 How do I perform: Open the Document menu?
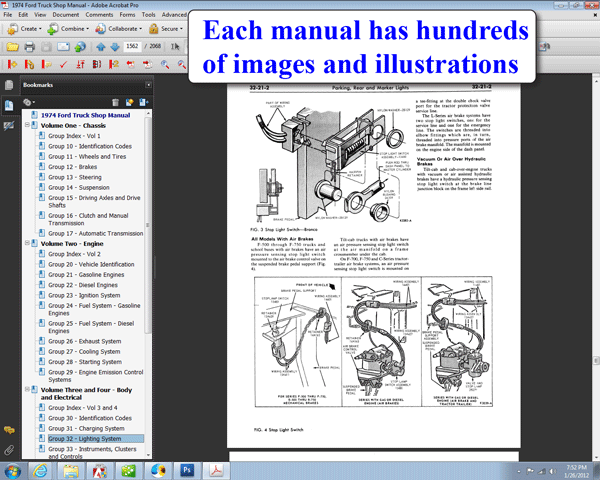pyautogui.click(x=66, y=15)
